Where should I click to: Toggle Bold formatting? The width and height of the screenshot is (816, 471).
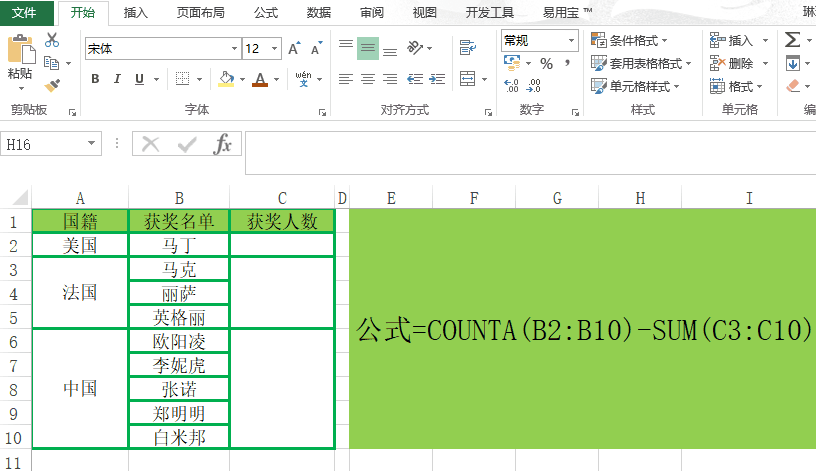point(95,79)
